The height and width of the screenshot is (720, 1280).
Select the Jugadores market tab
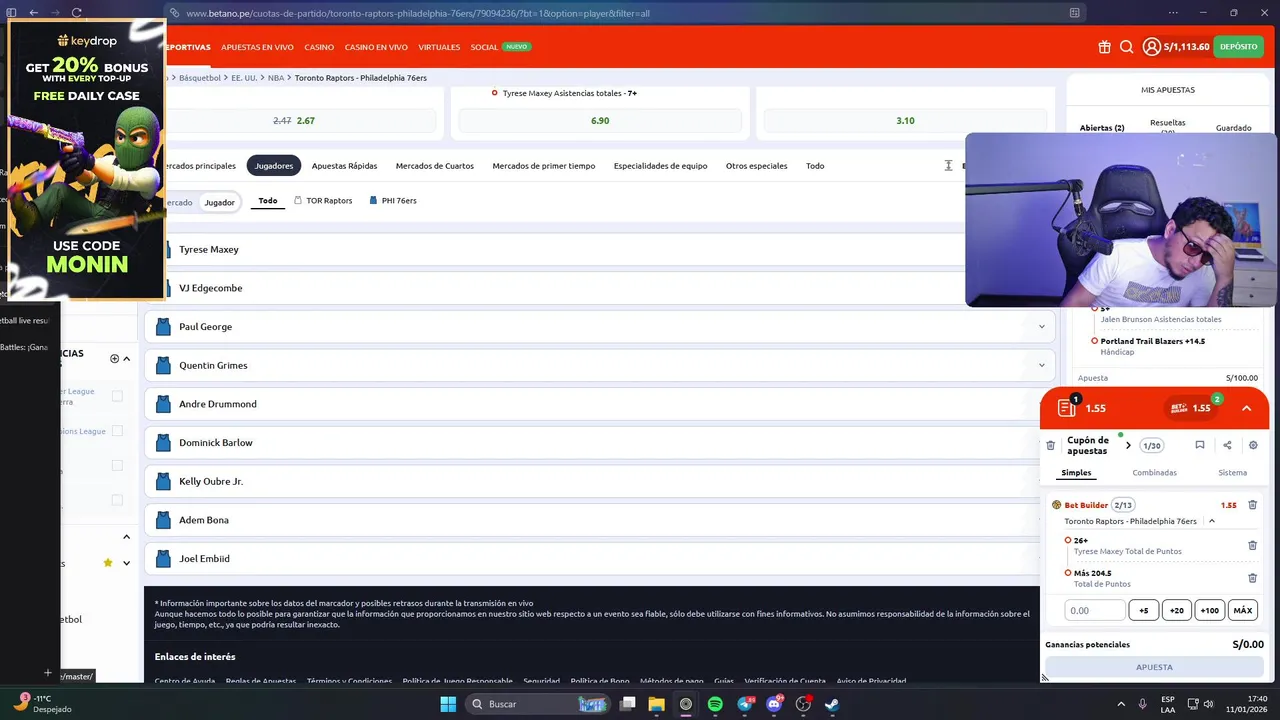(x=274, y=166)
